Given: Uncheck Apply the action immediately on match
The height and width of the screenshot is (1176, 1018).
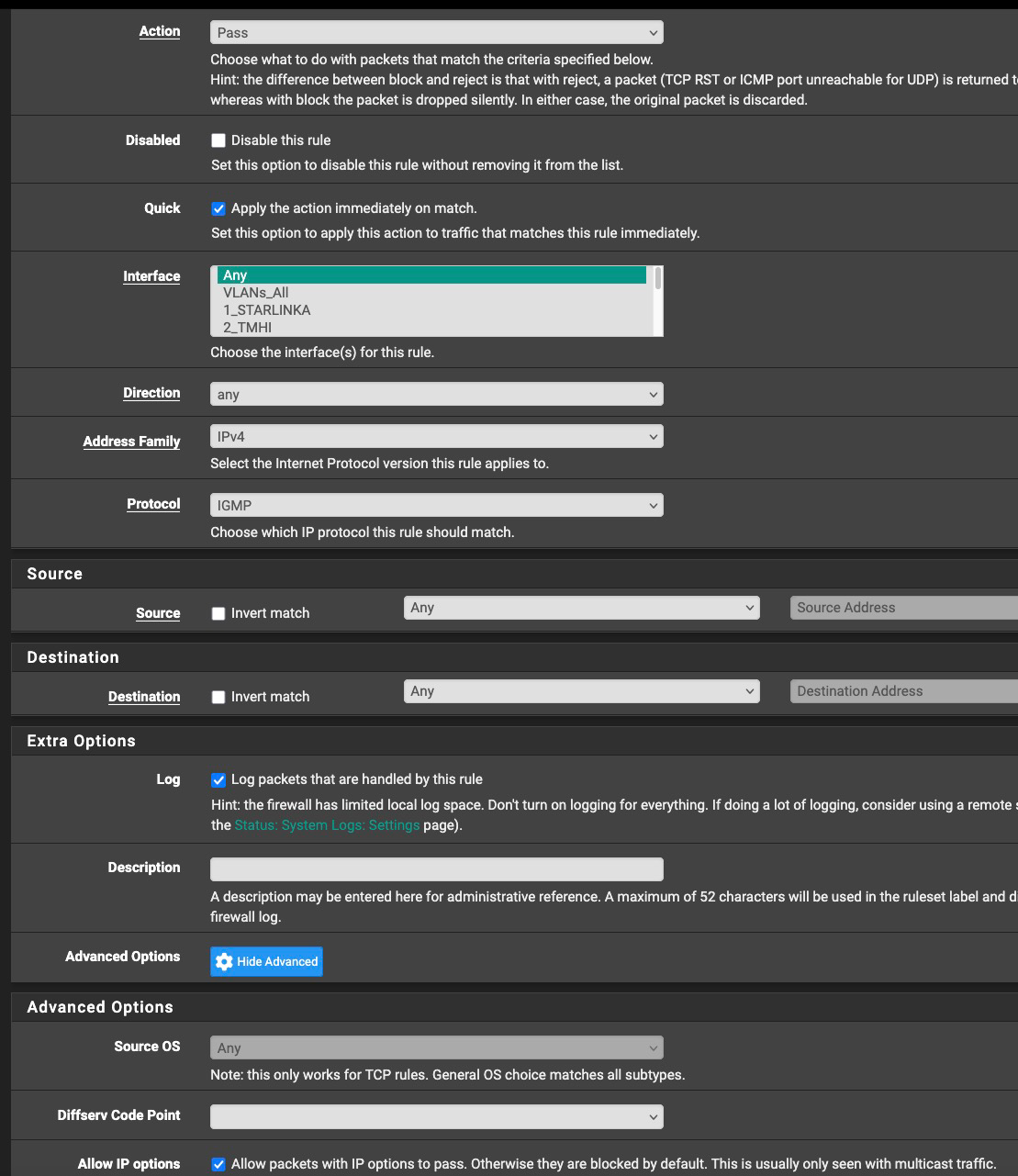Looking at the screenshot, I should (218, 208).
